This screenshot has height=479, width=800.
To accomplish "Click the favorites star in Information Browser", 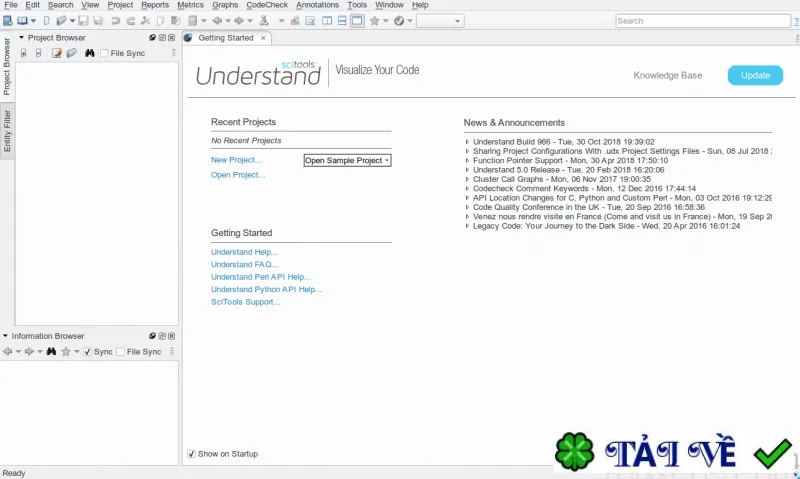I will pyautogui.click(x=66, y=351).
